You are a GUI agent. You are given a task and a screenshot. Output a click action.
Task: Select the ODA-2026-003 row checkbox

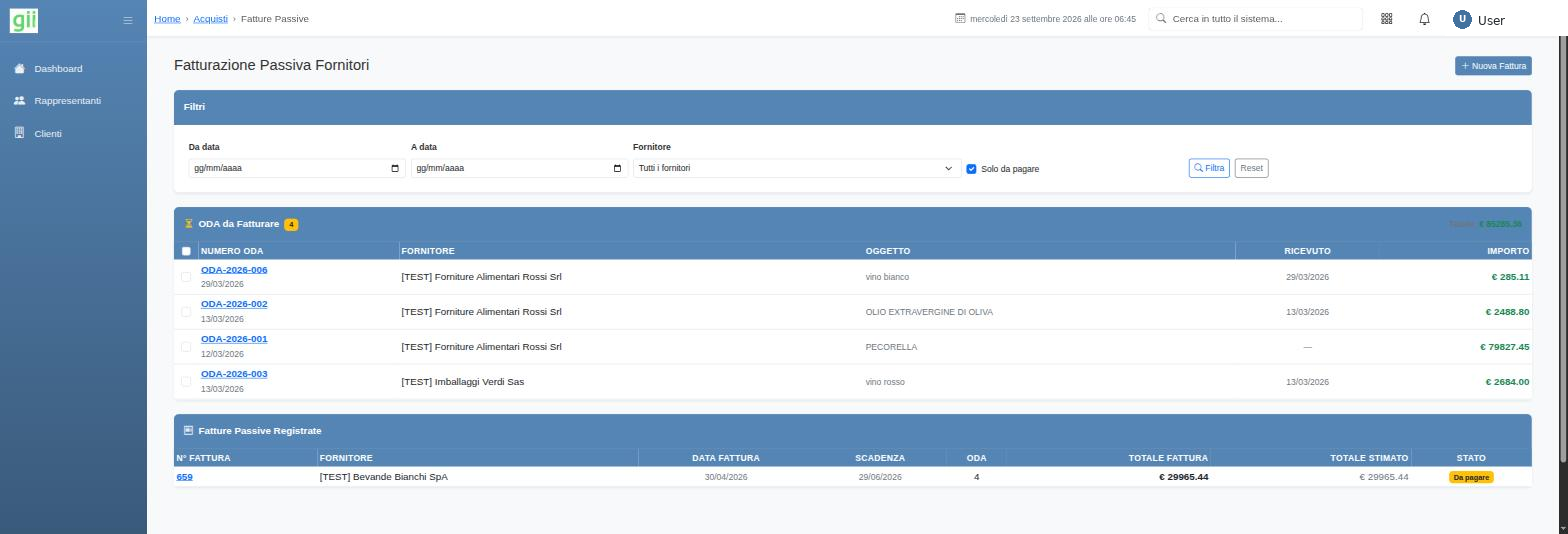pos(186,381)
